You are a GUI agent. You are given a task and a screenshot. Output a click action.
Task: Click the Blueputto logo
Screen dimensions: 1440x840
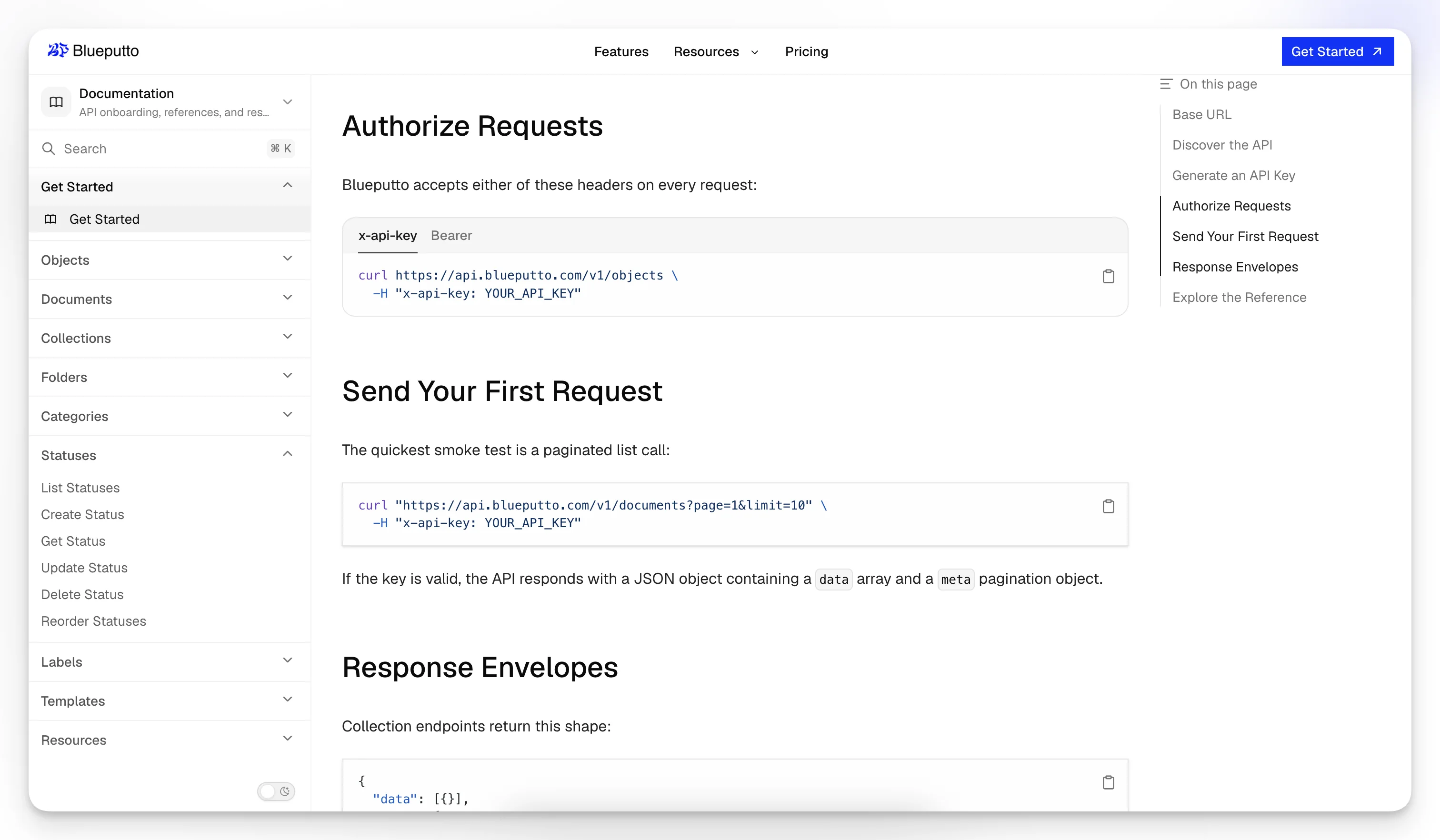(x=93, y=51)
